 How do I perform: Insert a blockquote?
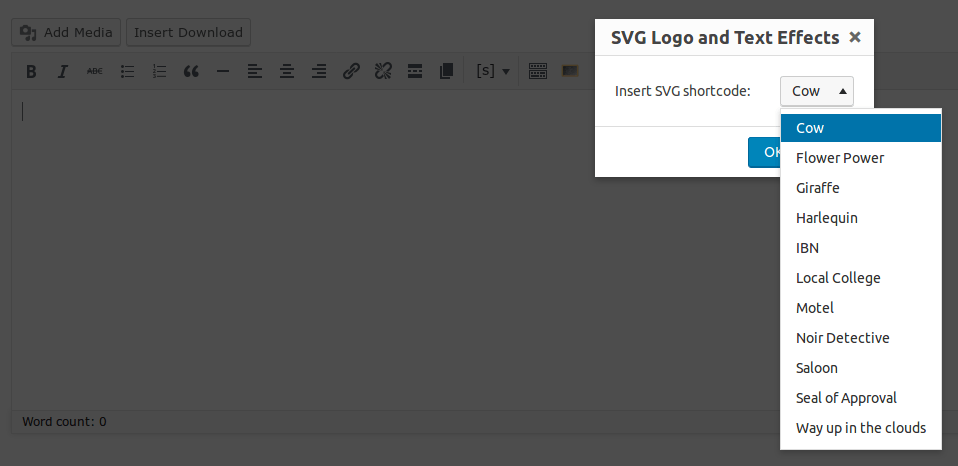191,72
